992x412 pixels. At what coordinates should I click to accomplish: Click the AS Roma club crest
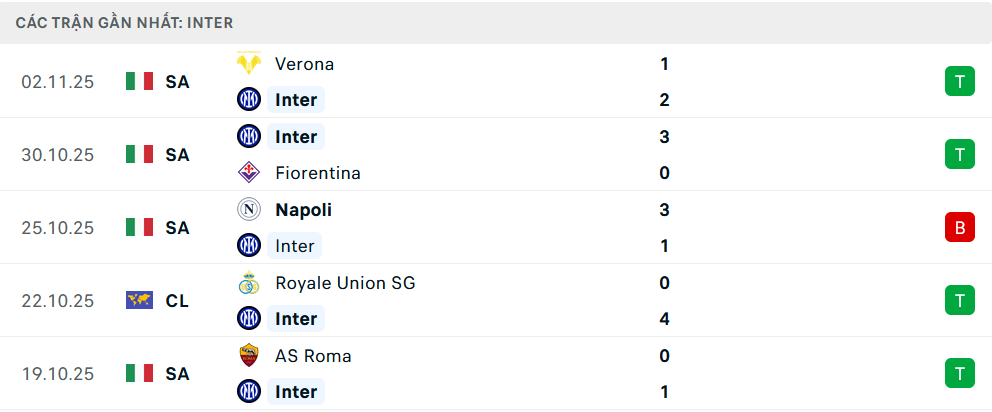(x=248, y=356)
